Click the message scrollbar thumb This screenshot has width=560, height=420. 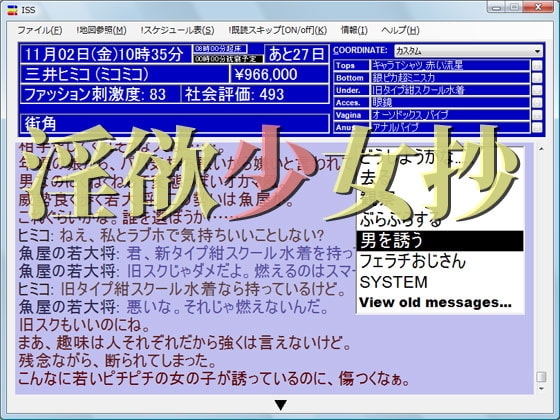[541, 377]
